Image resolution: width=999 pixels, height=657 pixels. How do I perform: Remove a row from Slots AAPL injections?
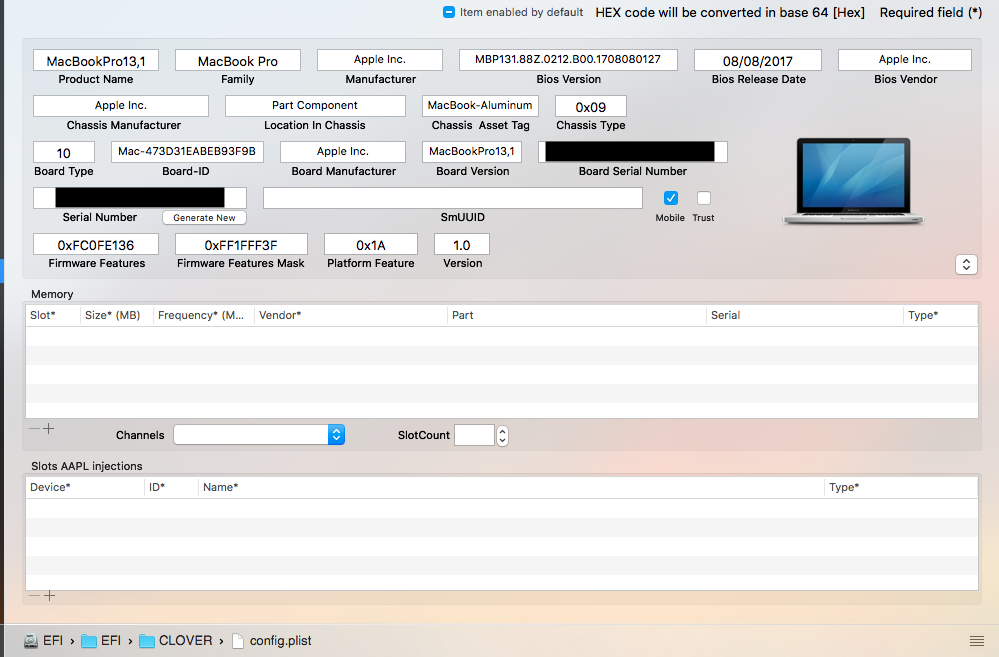click(34, 595)
